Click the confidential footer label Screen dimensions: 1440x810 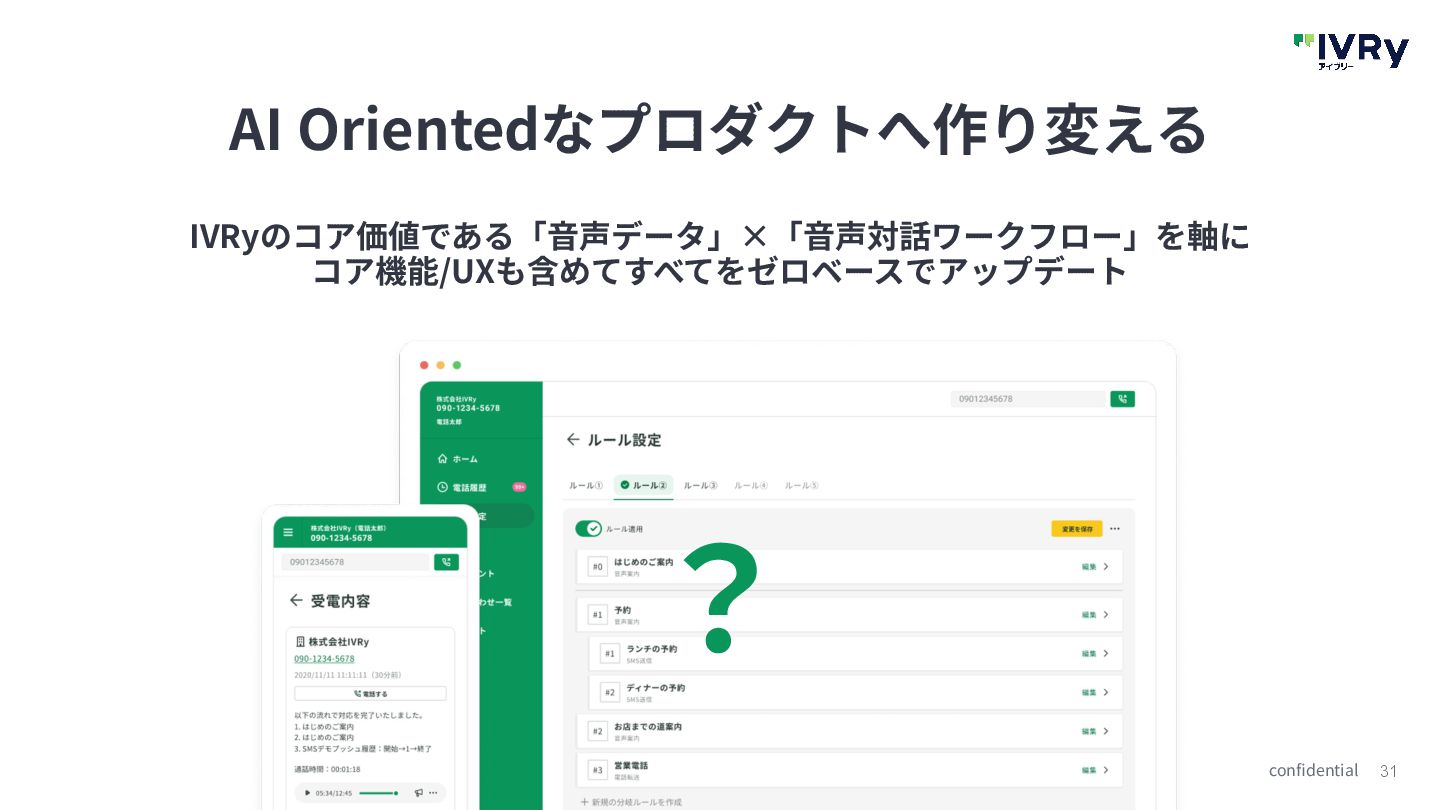click(1313, 770)
